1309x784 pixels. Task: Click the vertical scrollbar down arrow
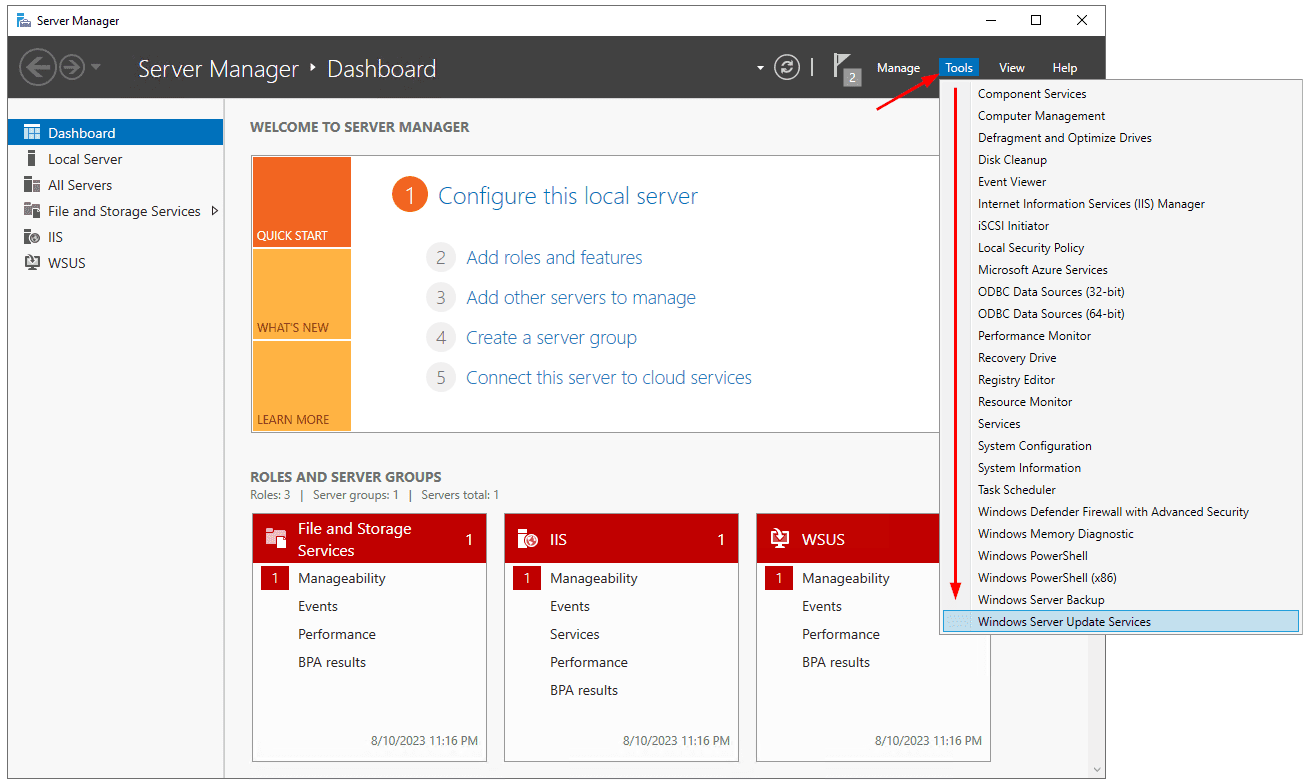1098,769
